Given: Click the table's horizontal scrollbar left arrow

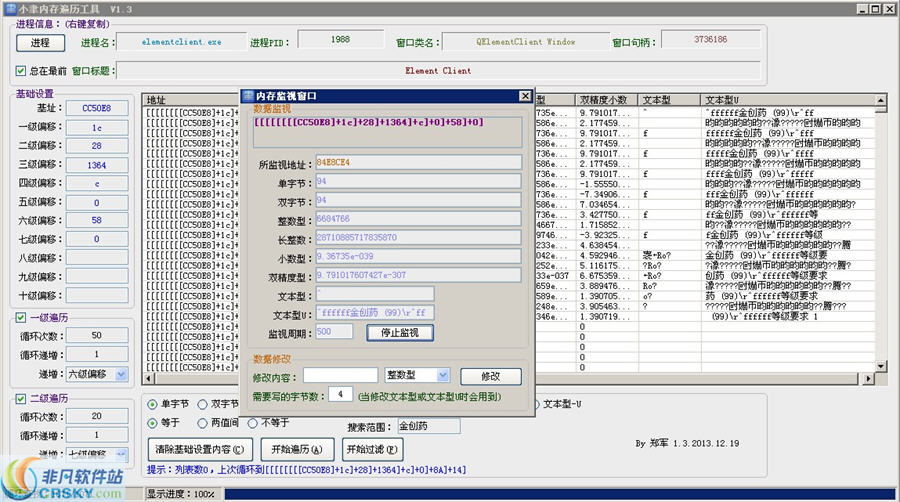Looking at the screenshot, I should 149,378.
